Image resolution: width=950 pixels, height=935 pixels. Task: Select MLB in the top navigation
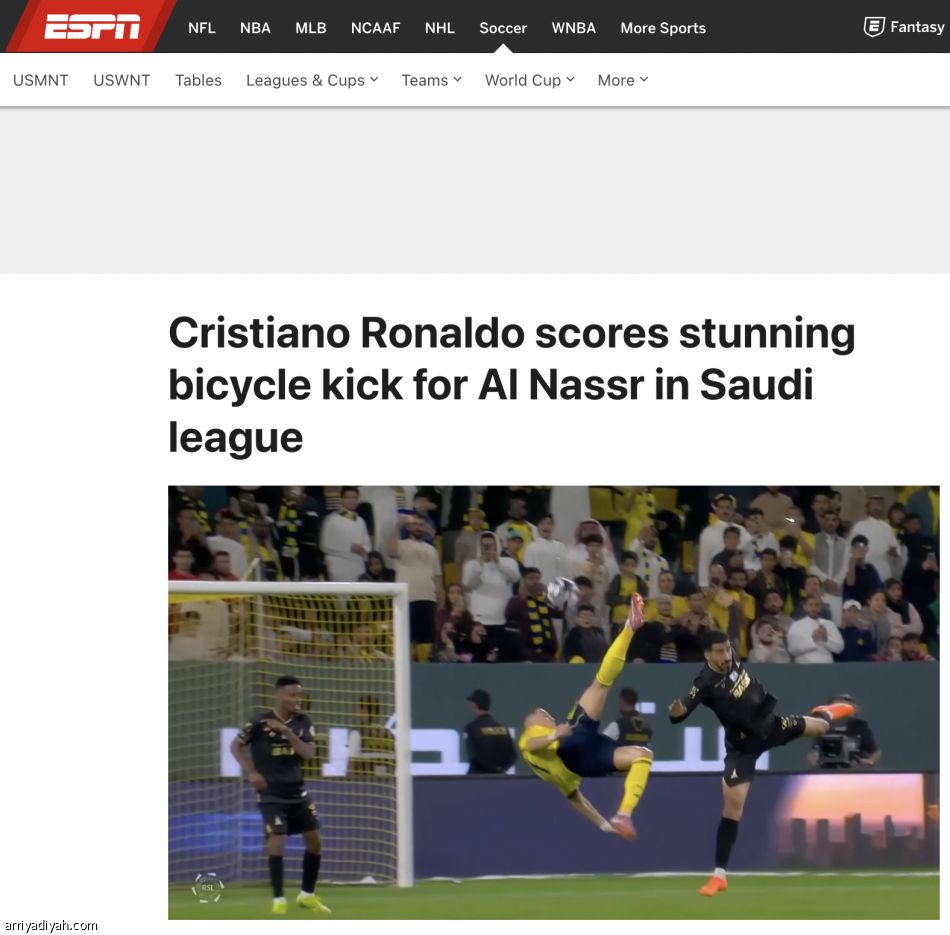click(x=311, y=28)
